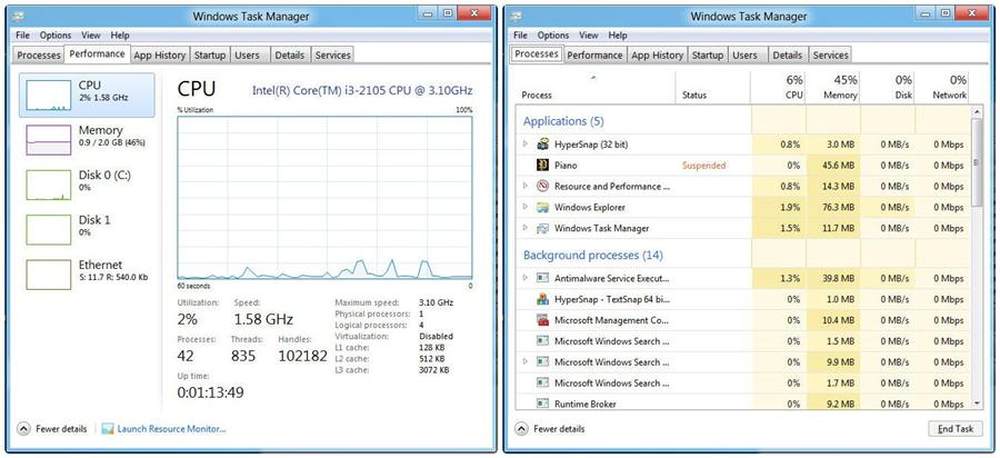
Task: Click the Runtime Broker process icon
Action: [x=544, y=404]
